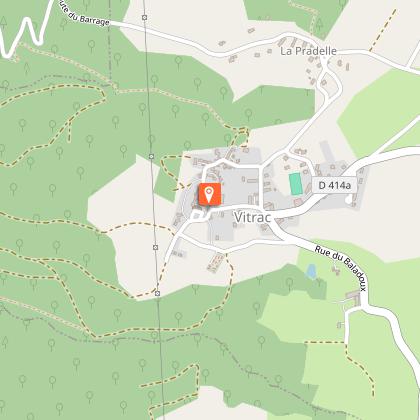Click the orange dashed track northeast of La Pradelle
This screenshot has height=420, width=420.
tap(383, 30)
